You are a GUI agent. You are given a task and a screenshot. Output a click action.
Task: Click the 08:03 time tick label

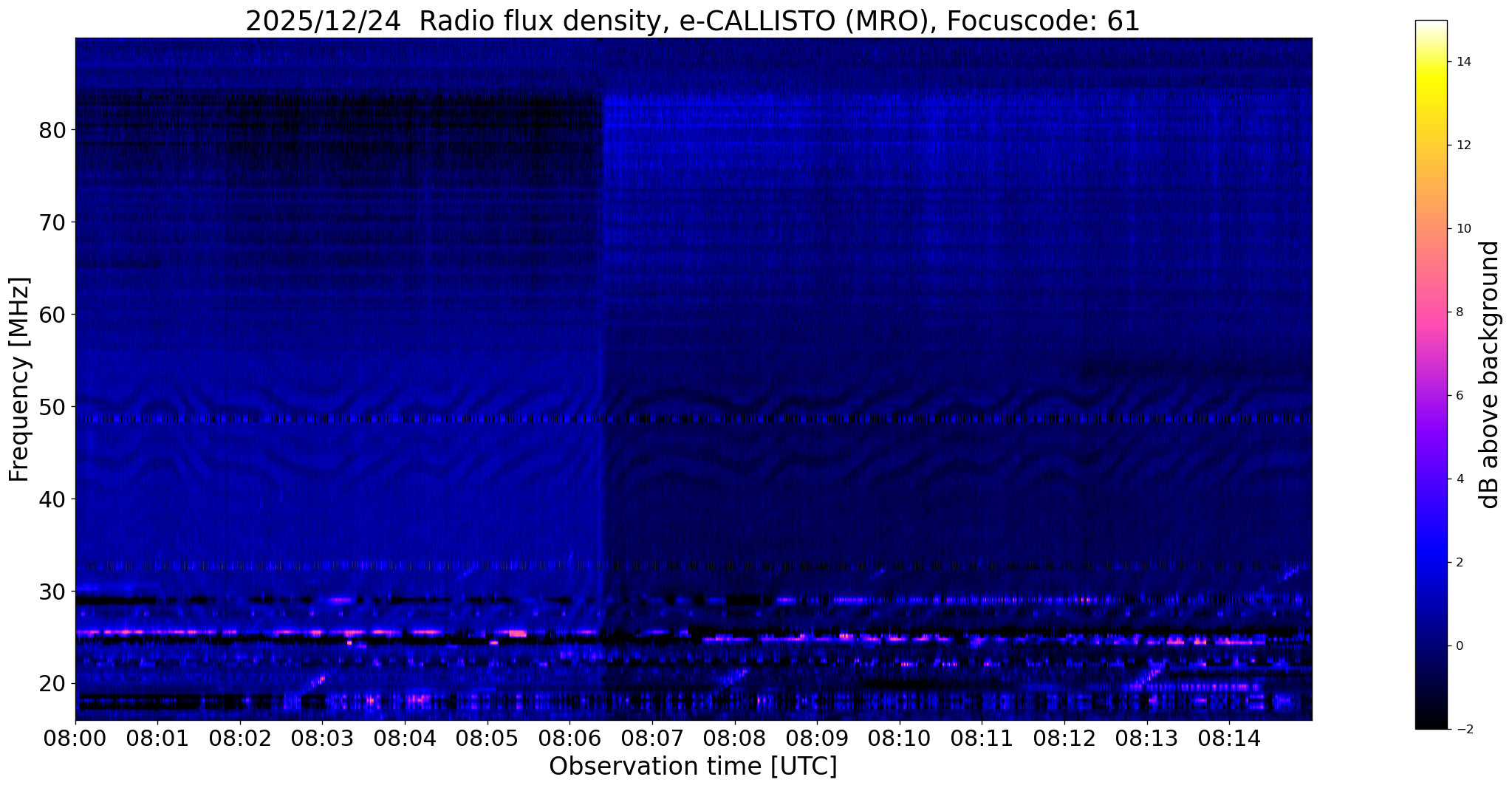pos(322,739)
